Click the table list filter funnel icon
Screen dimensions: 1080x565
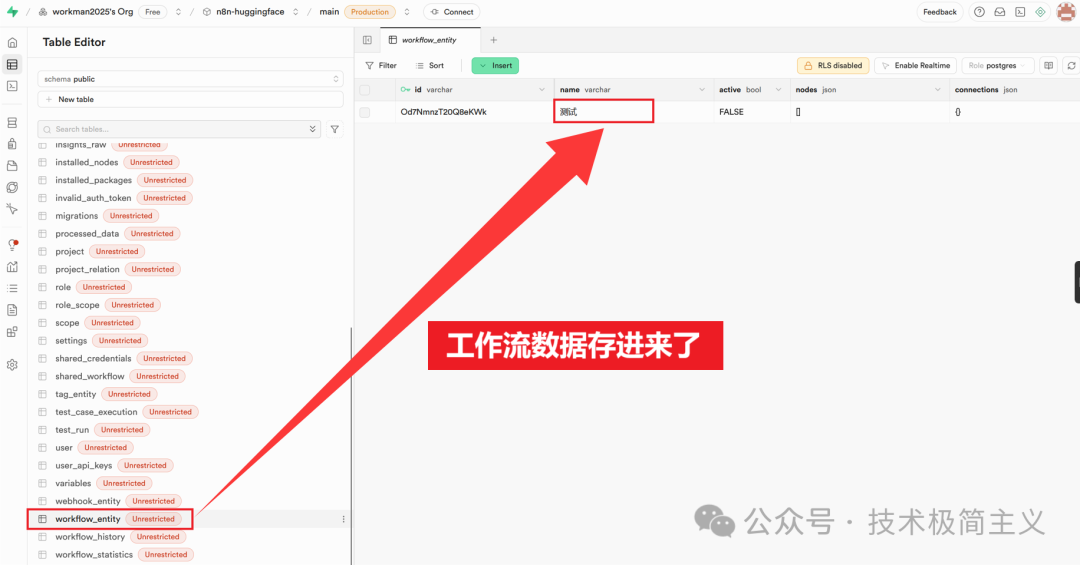(335, 129)
